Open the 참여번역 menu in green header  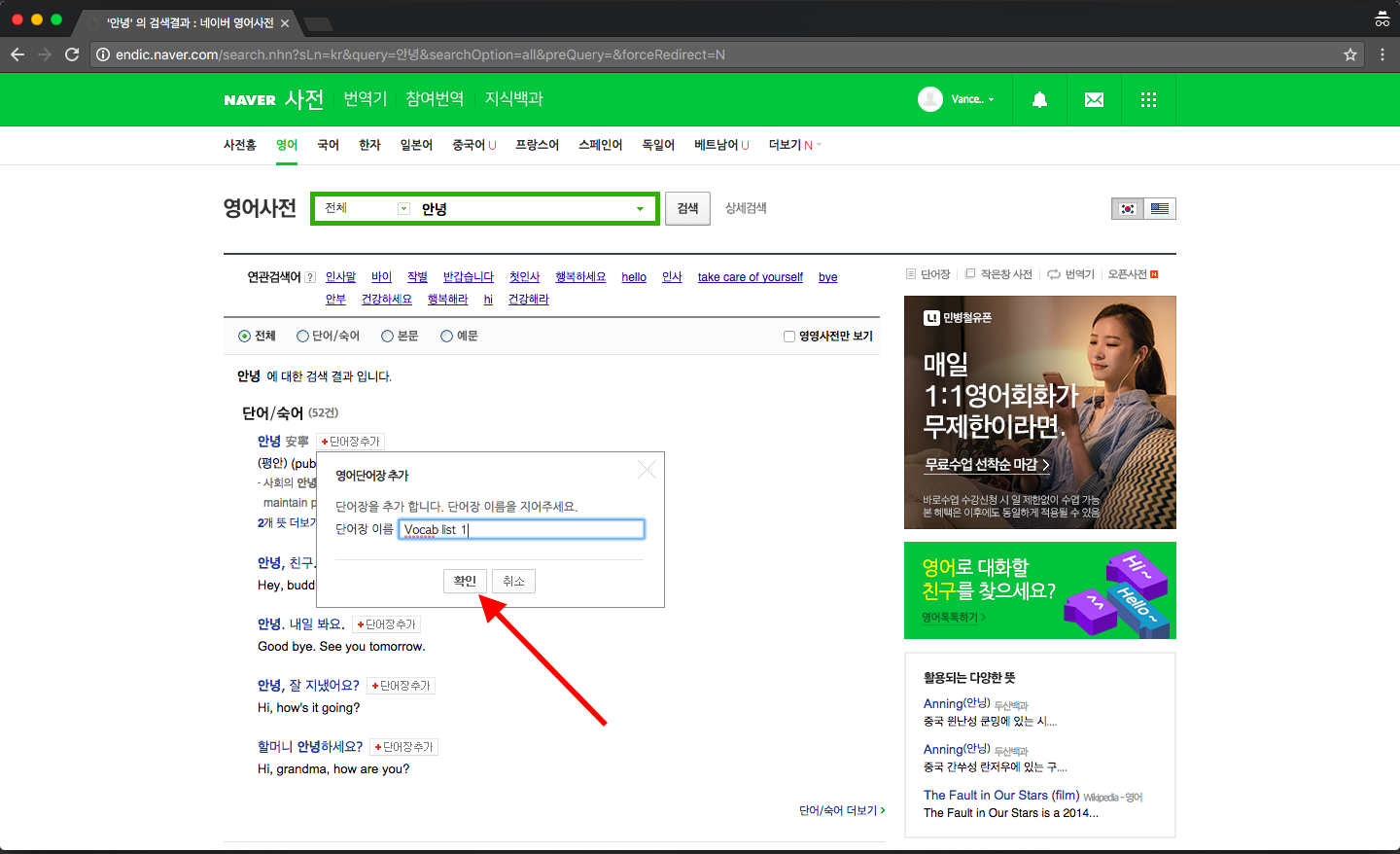[x=435, y=99]
